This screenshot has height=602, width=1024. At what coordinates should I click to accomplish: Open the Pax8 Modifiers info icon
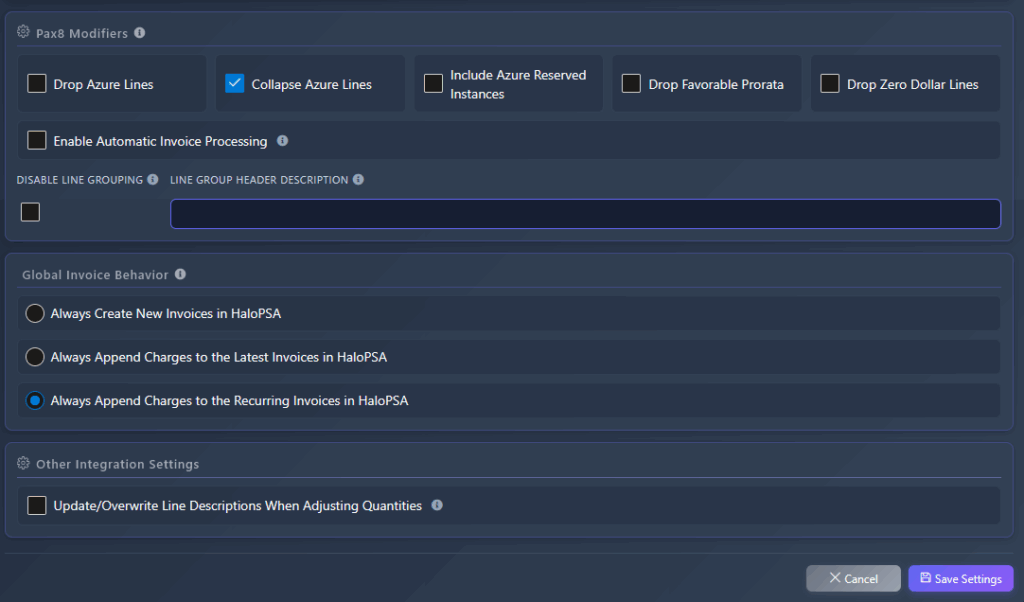pyautogui.click(x=140, y=33)
